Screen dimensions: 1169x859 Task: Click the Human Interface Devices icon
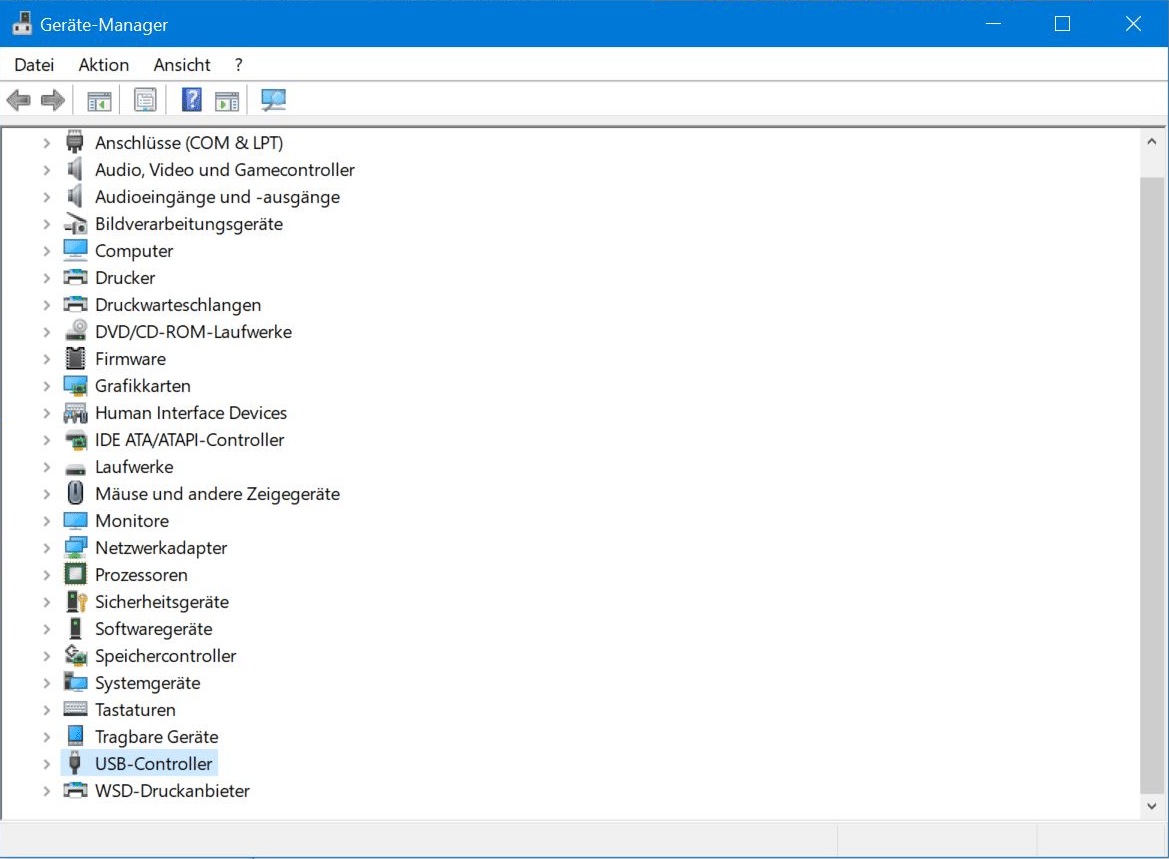click(x=75, y=412)
